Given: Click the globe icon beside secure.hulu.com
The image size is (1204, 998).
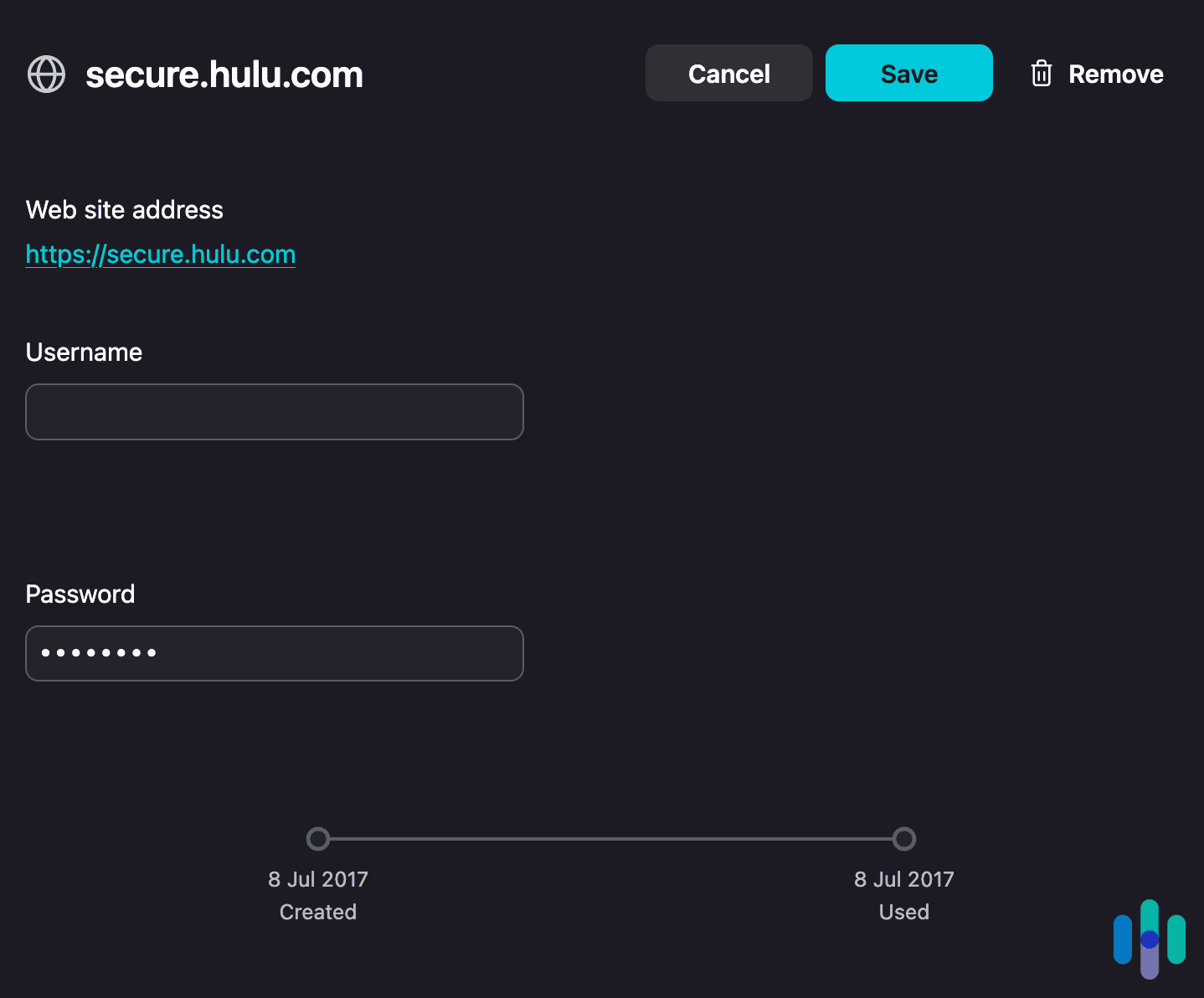Looking at the screenshot, I should pos(46,75).
